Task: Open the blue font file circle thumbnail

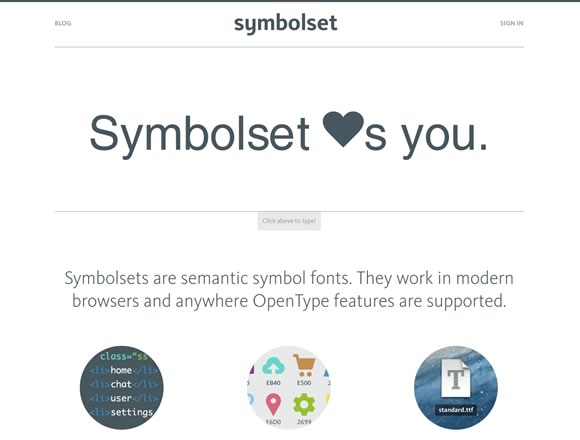Action: [456, 387]
